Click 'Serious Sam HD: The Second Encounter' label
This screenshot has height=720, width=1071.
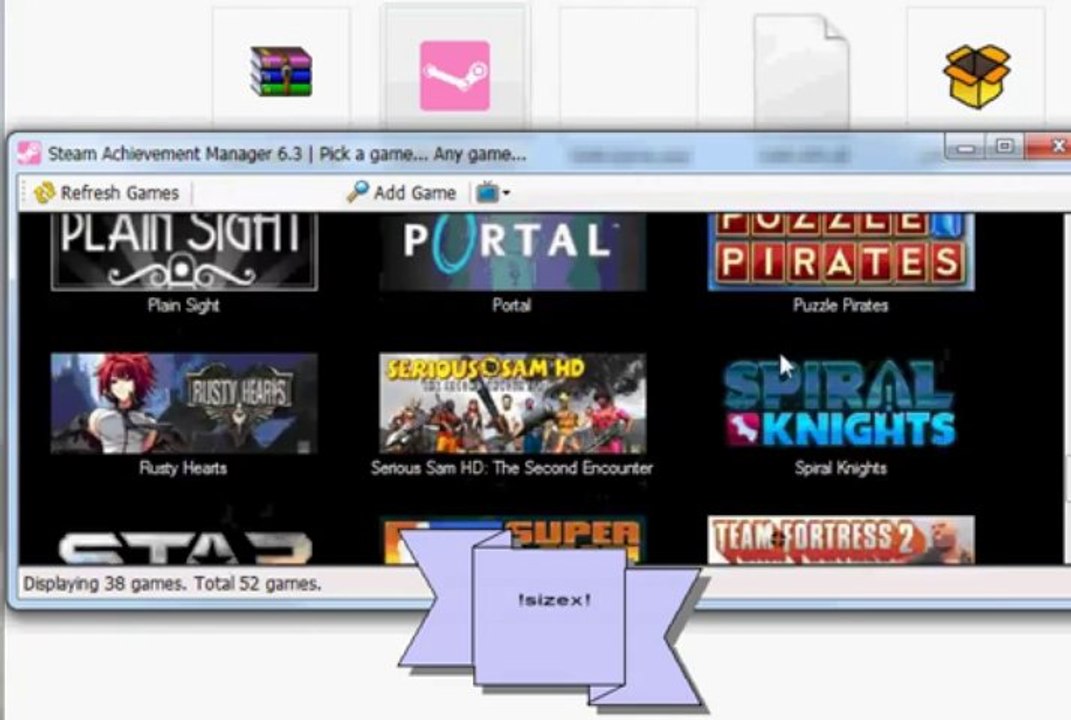click(512, 468)
